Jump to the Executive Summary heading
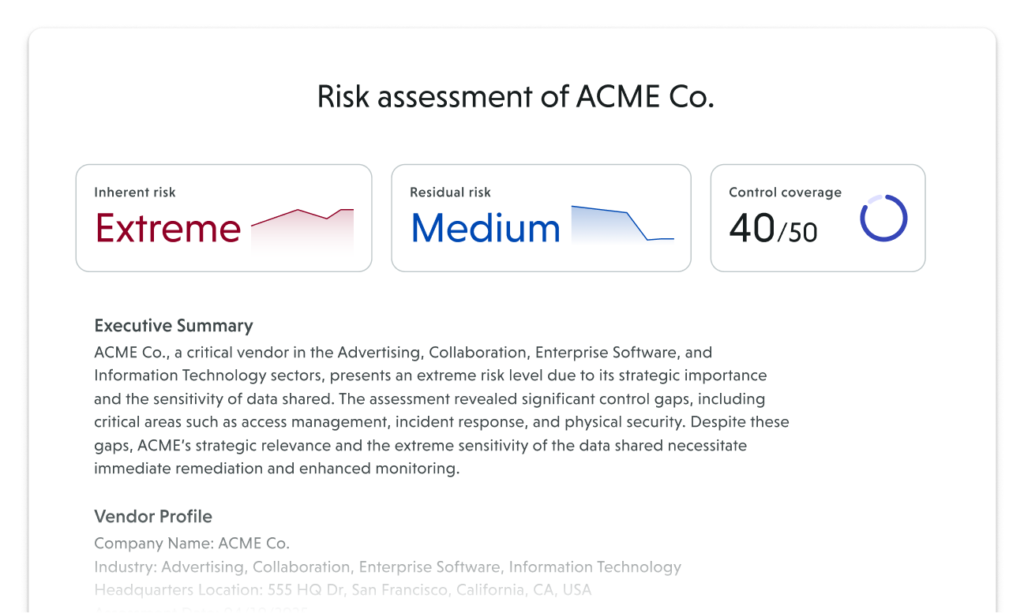1024x613 pixels. [173, 326]
